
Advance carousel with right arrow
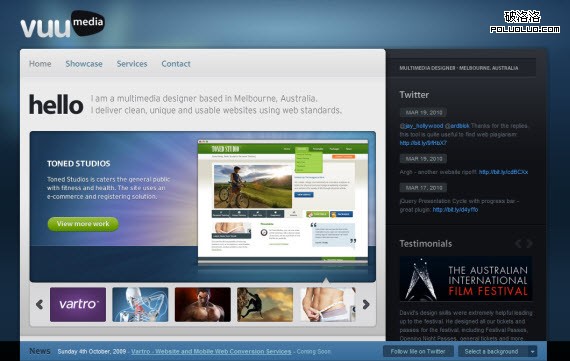click(x=366, y=304)
